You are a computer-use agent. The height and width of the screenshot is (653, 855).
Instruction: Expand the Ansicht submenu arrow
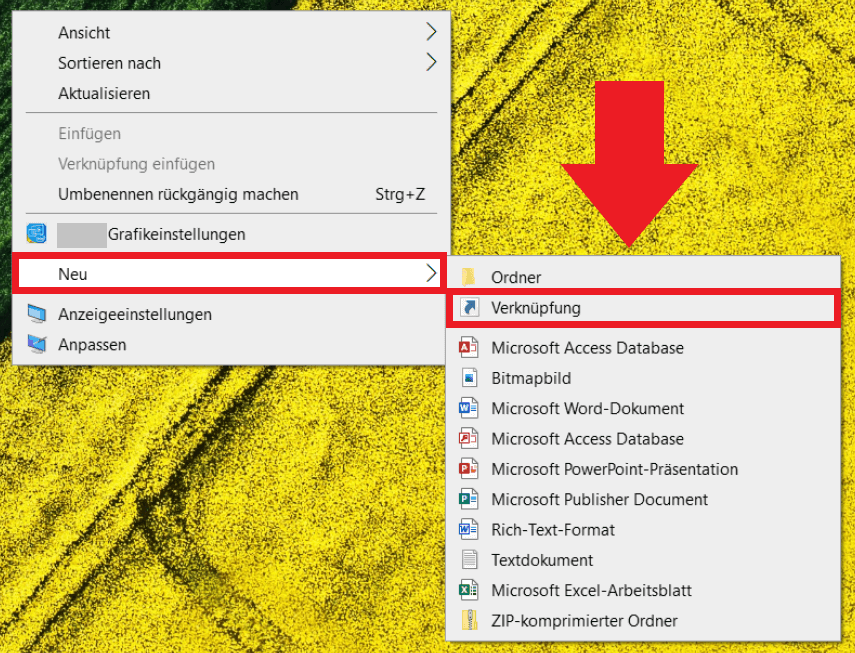point(431,32)
